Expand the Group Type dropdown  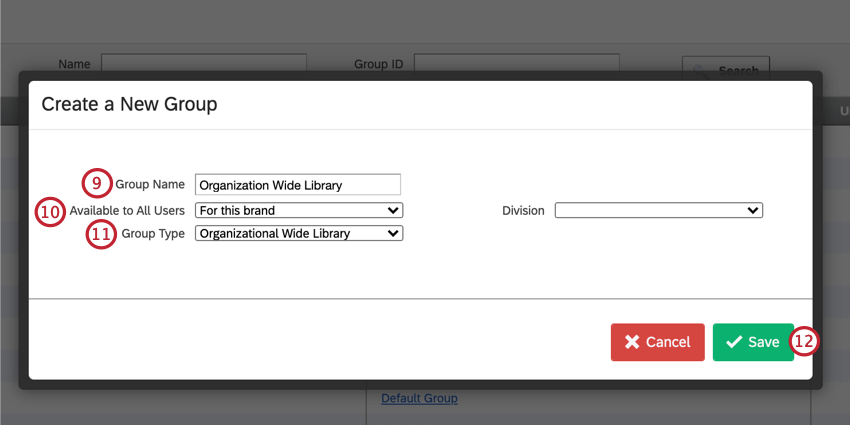[299, 234]
